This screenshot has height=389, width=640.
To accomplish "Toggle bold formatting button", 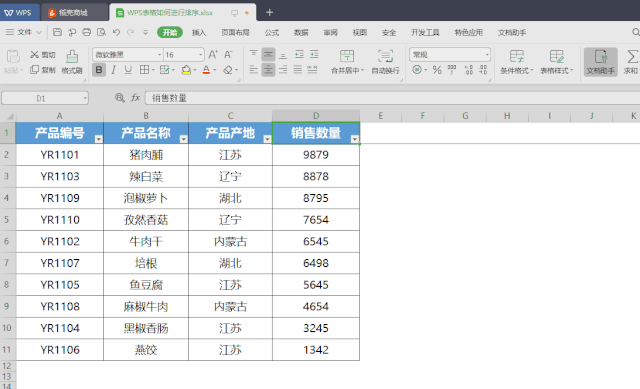I will tap(99, 70).
